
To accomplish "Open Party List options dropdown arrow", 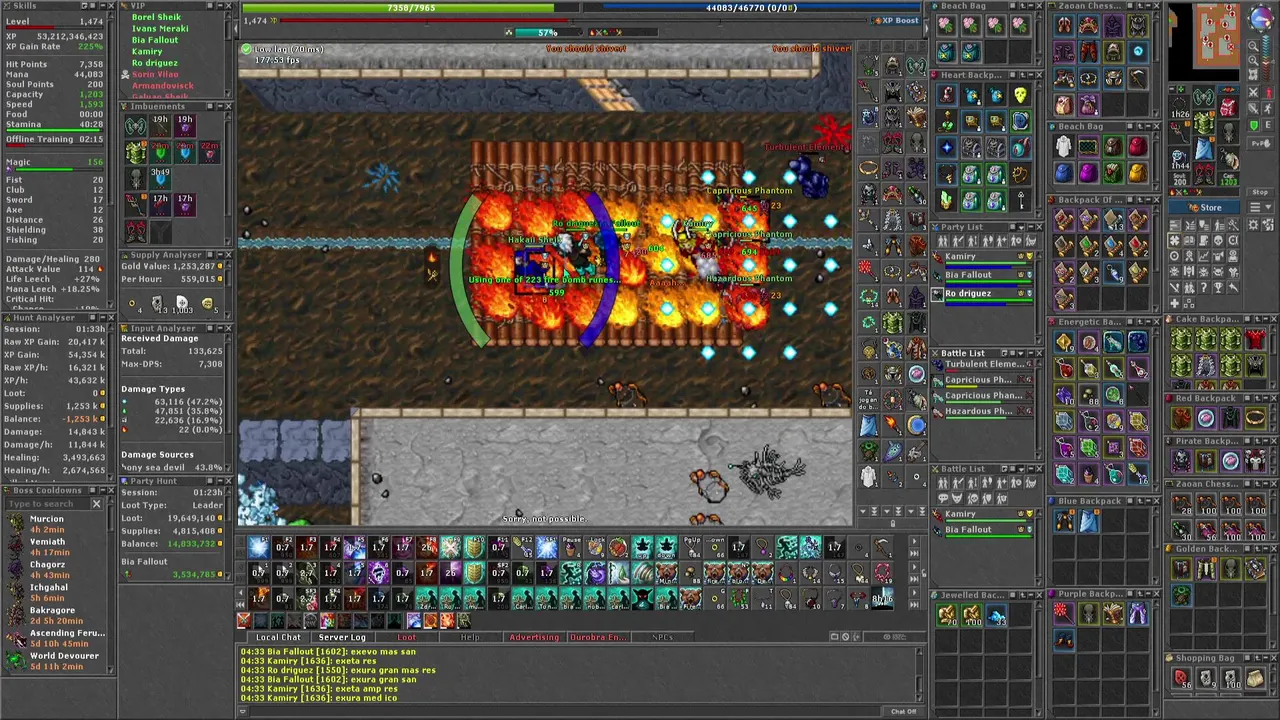I will coord(1021,227).
